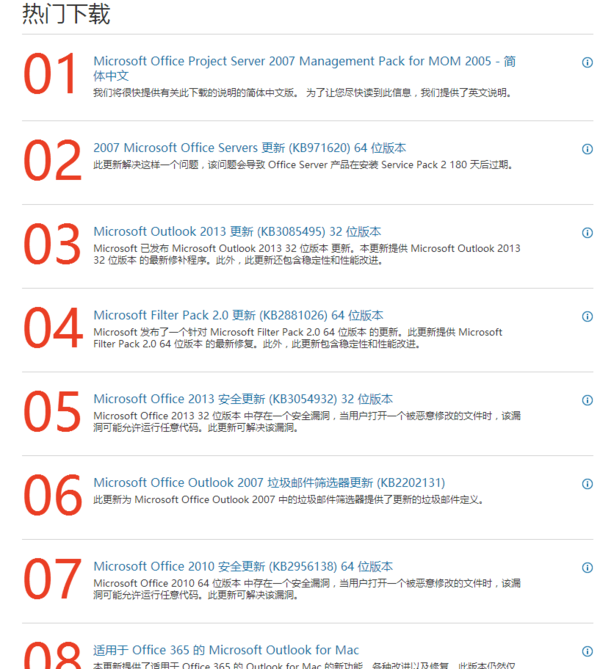The height and width of the screenshot is (669, 600).
Task: Click description starting Microsoft Office 2010 64 位版本 中存在
Action: pyautogui.click(x=307, y=589)
